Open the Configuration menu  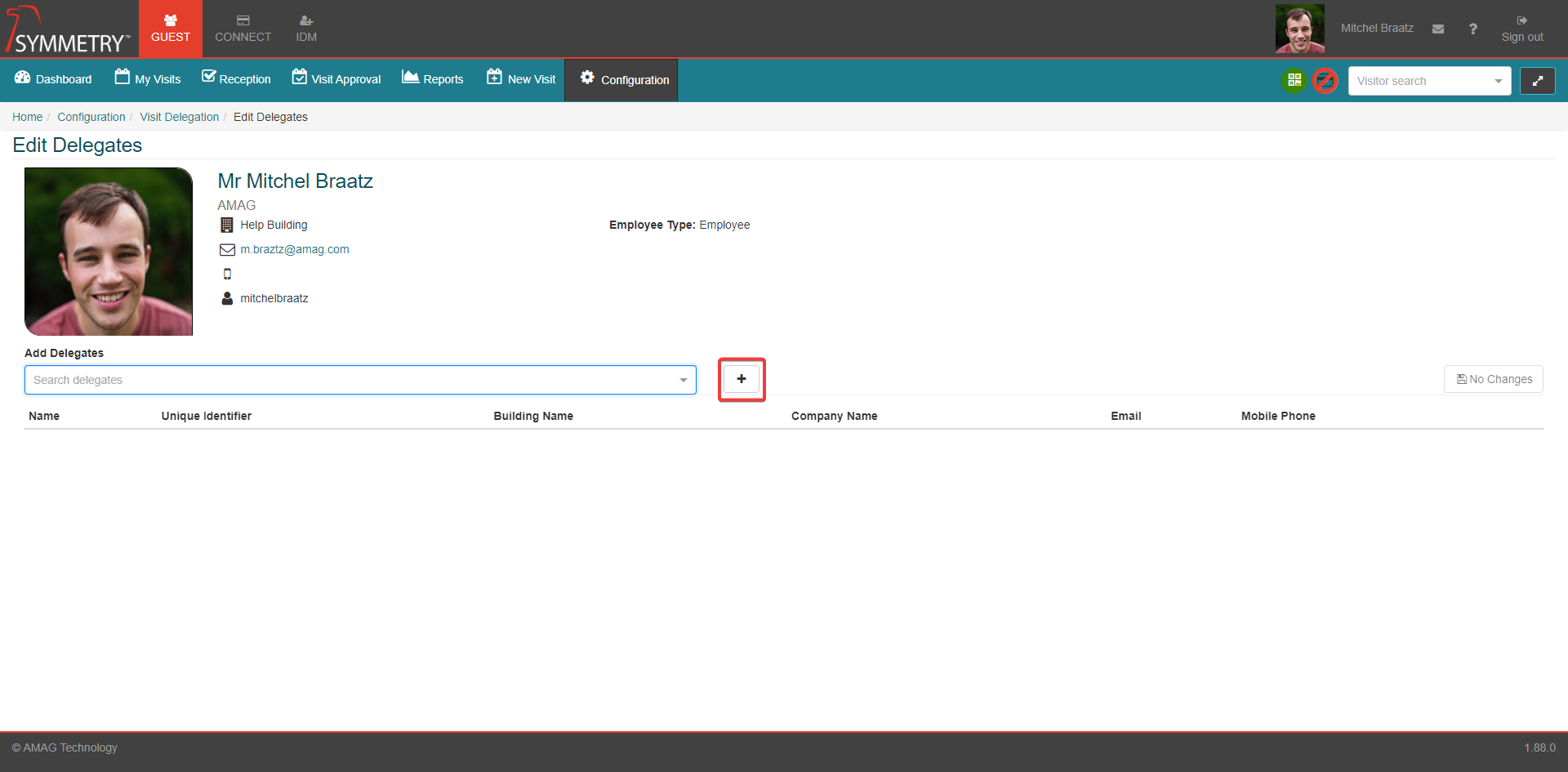(x=621, y=80)
